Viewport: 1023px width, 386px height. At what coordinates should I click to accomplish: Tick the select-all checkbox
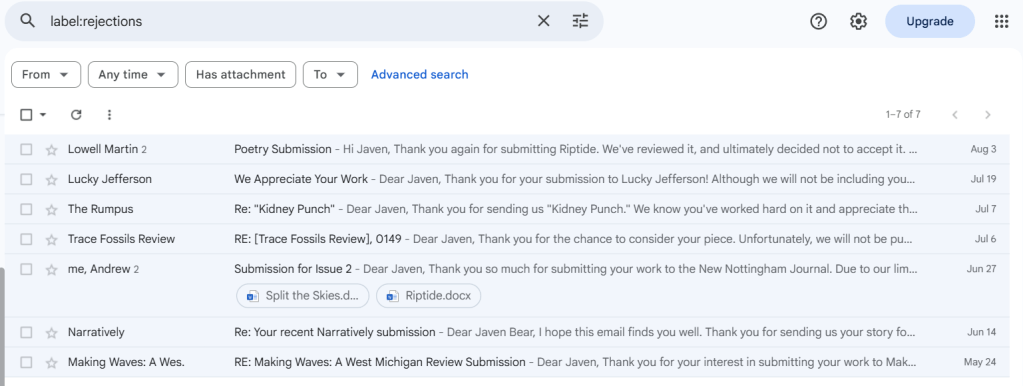tap(26, 115)
